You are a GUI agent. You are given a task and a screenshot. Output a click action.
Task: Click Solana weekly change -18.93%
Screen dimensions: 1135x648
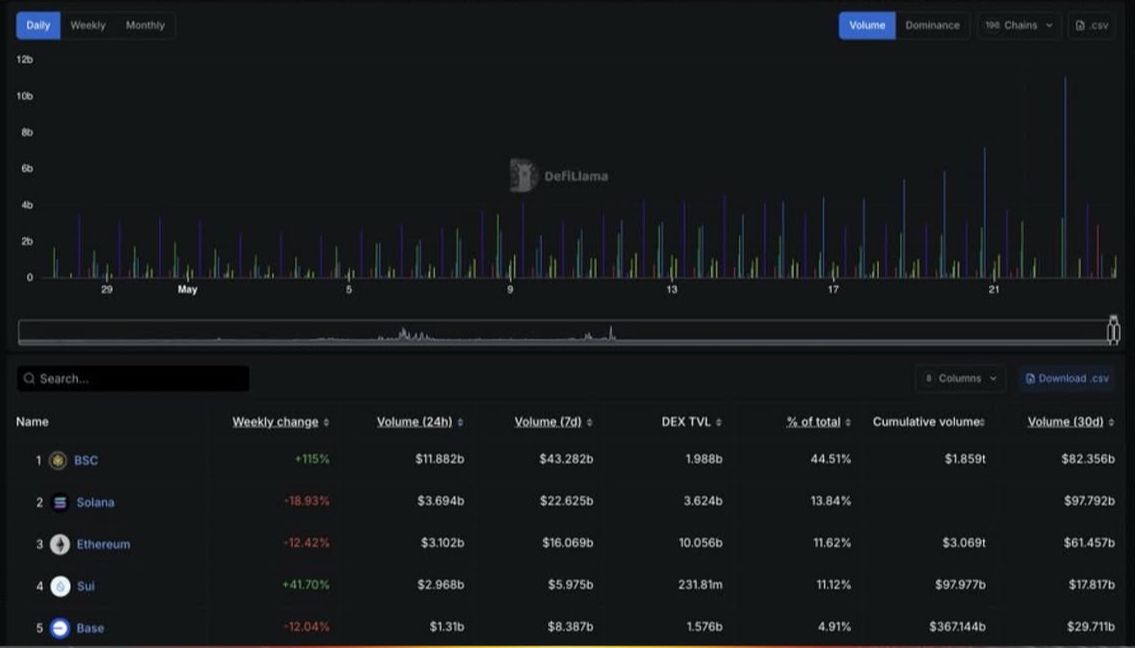tap(307, 501)
